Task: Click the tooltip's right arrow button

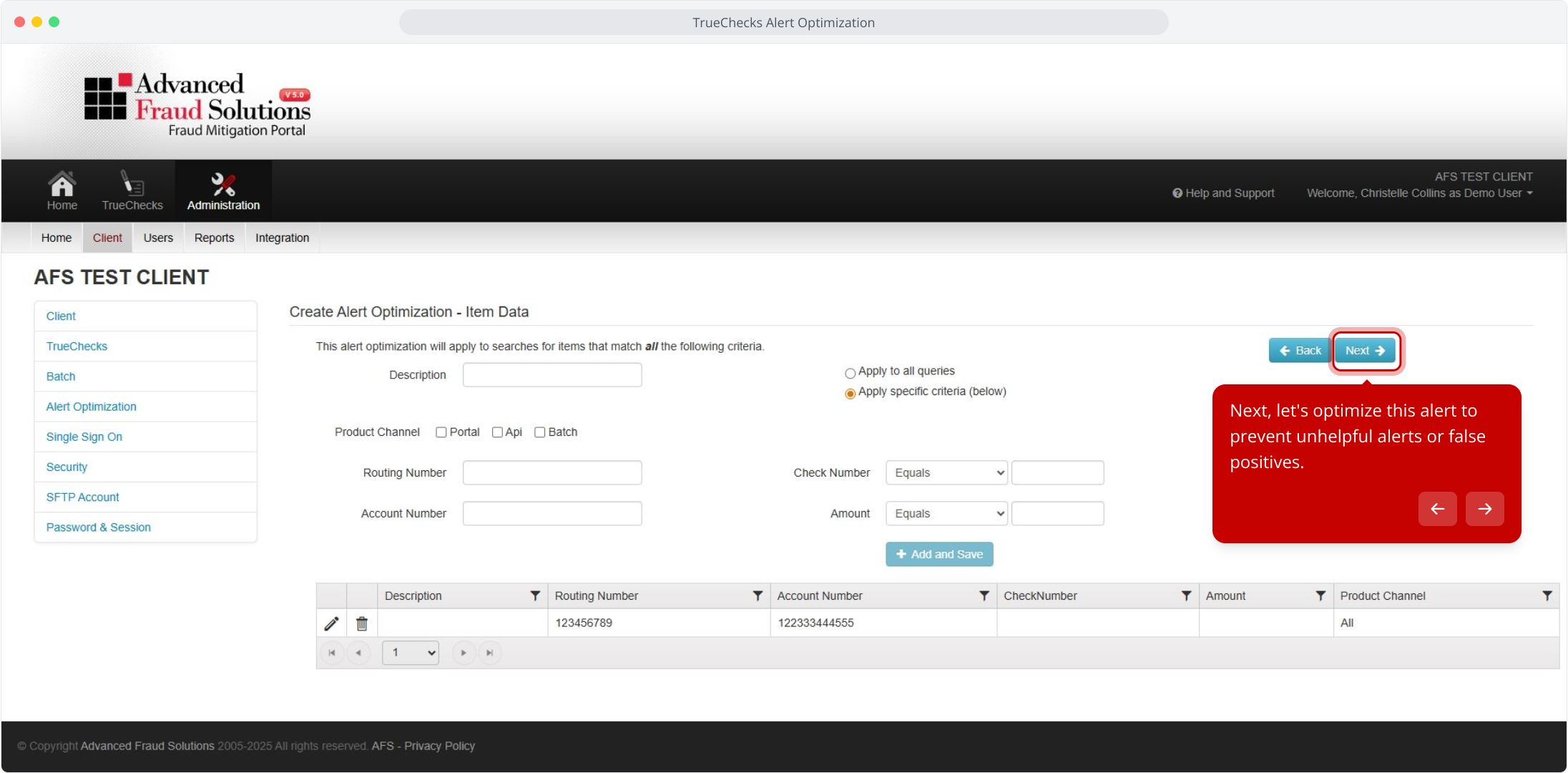Action: (x=1485, y=509)
